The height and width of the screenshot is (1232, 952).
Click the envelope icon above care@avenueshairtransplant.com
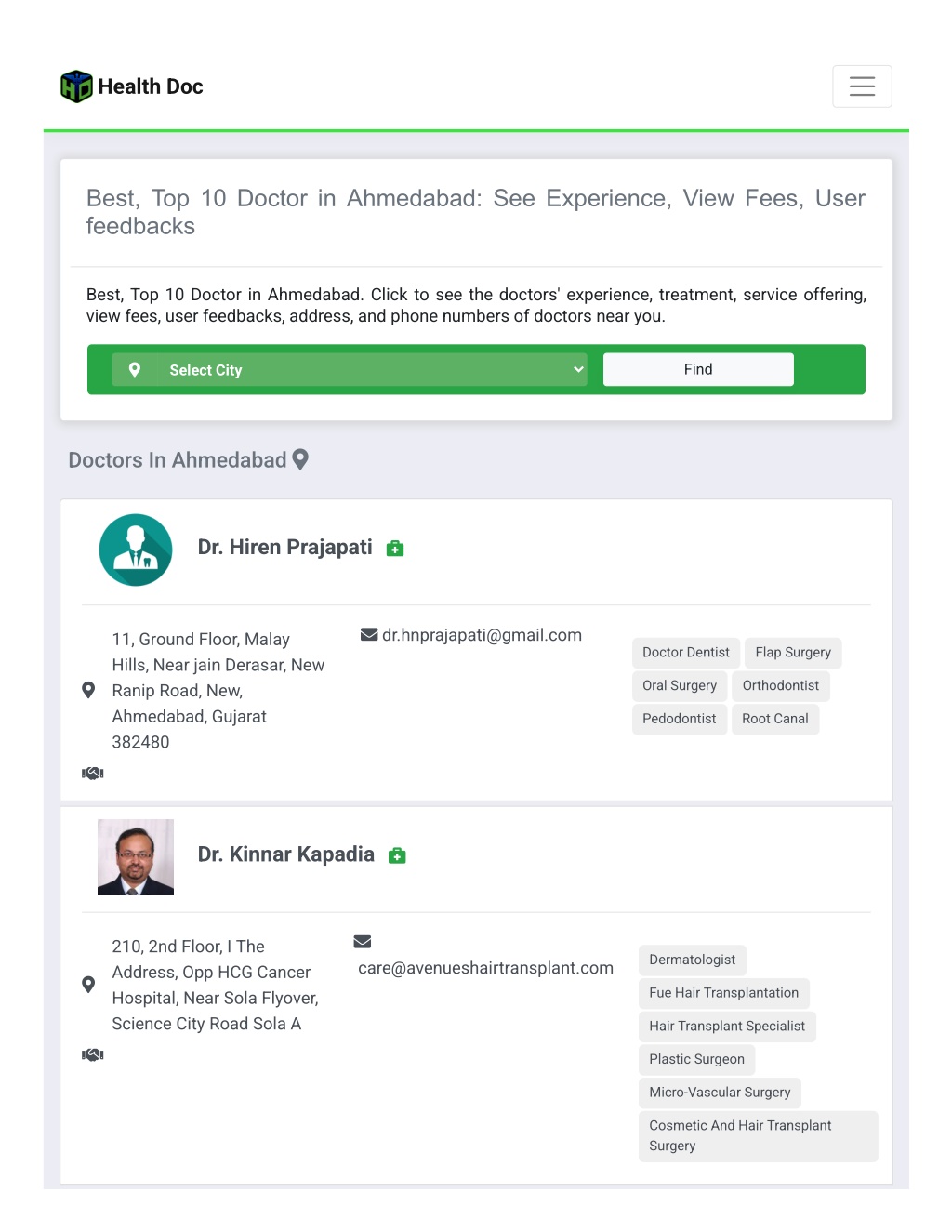tap(363, 942)
